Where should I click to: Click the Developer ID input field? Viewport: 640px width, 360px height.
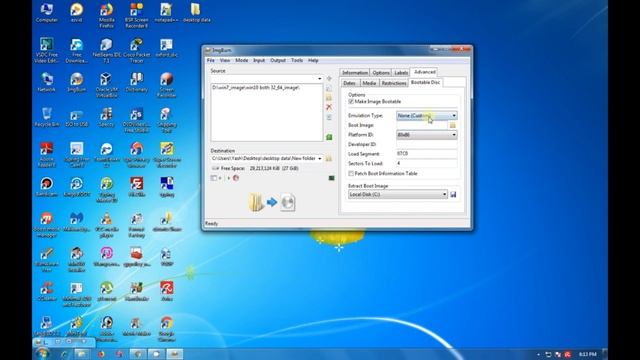tap(427, 144)
